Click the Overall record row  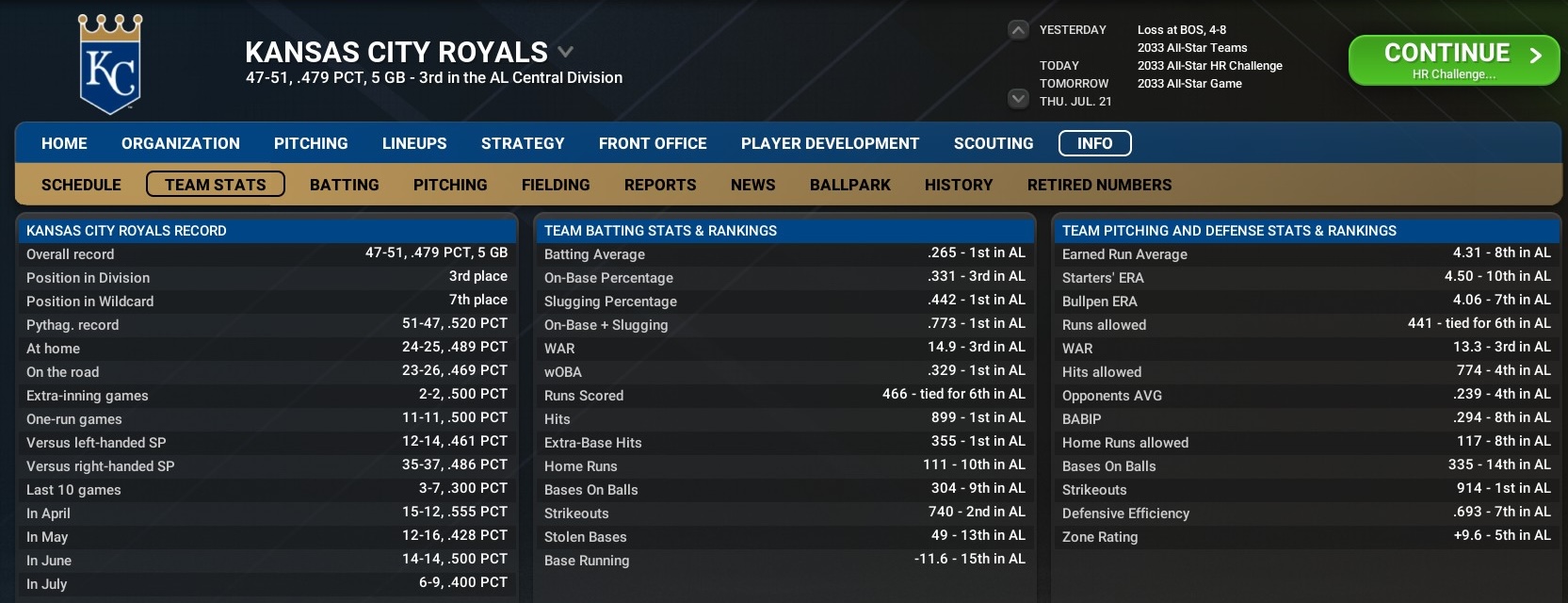click(x=267, y=253)
